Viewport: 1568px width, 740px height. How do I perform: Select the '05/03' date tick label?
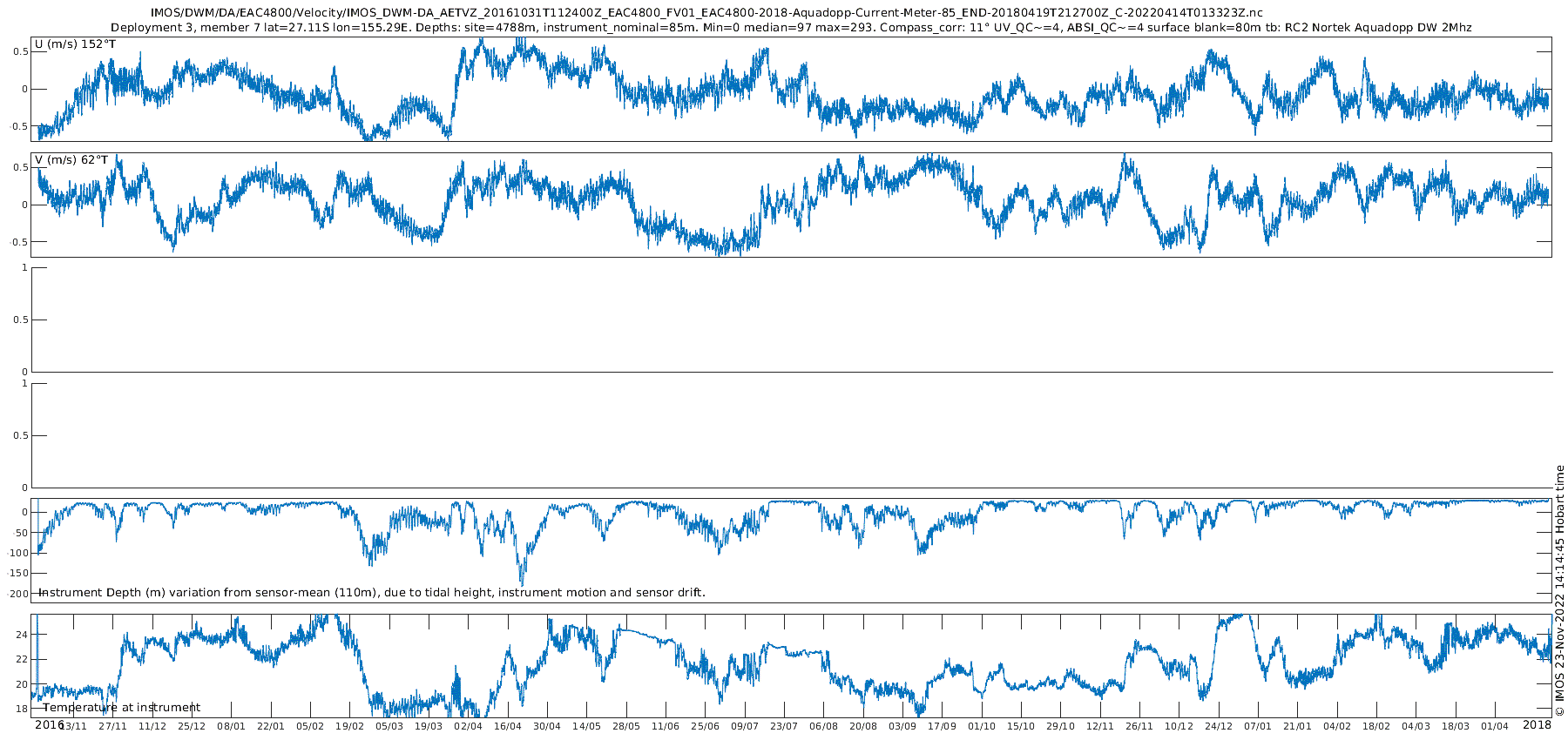pyautogui.click(x=389, y=726)
